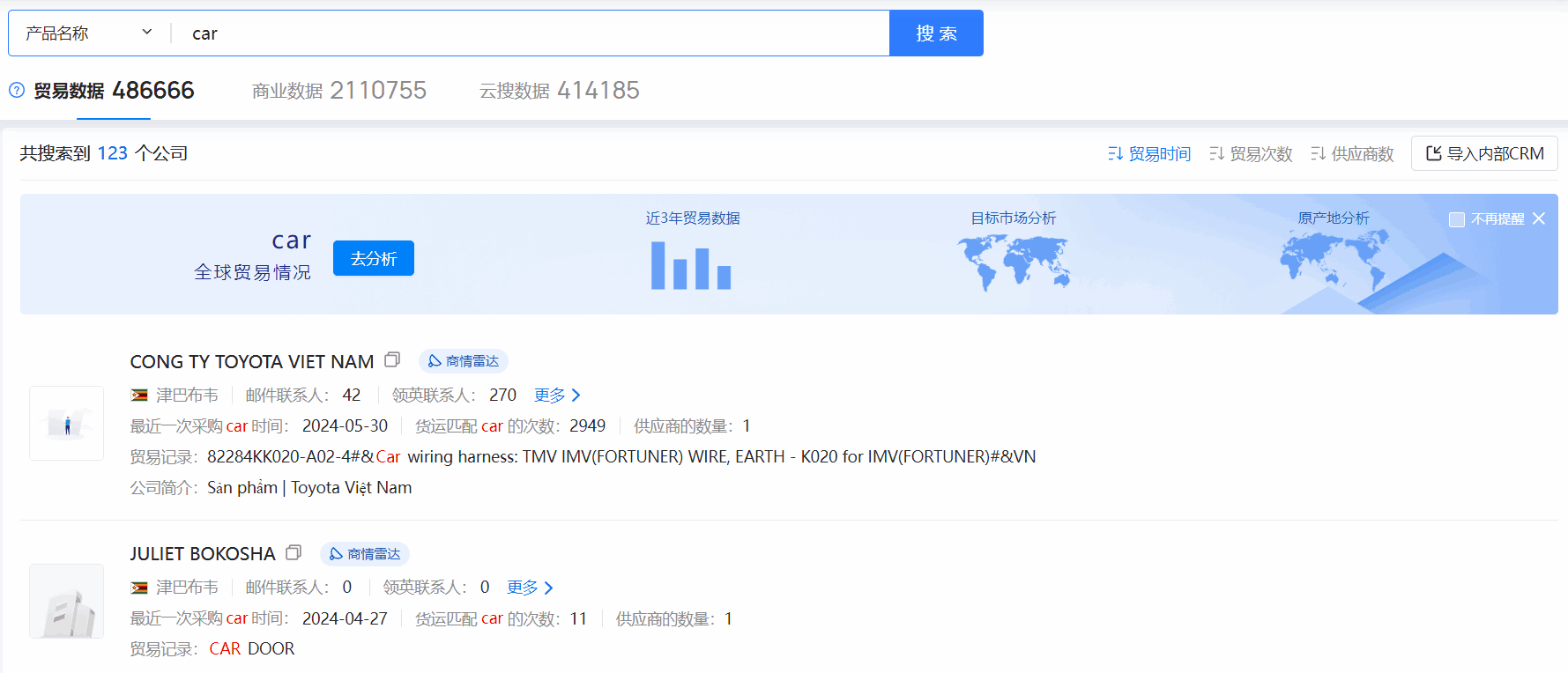Click the 近3年贸易数据 bar chart icon
Image resolution: width=1568 pixels, height=673 pixels.
click(x=691, y=265)
